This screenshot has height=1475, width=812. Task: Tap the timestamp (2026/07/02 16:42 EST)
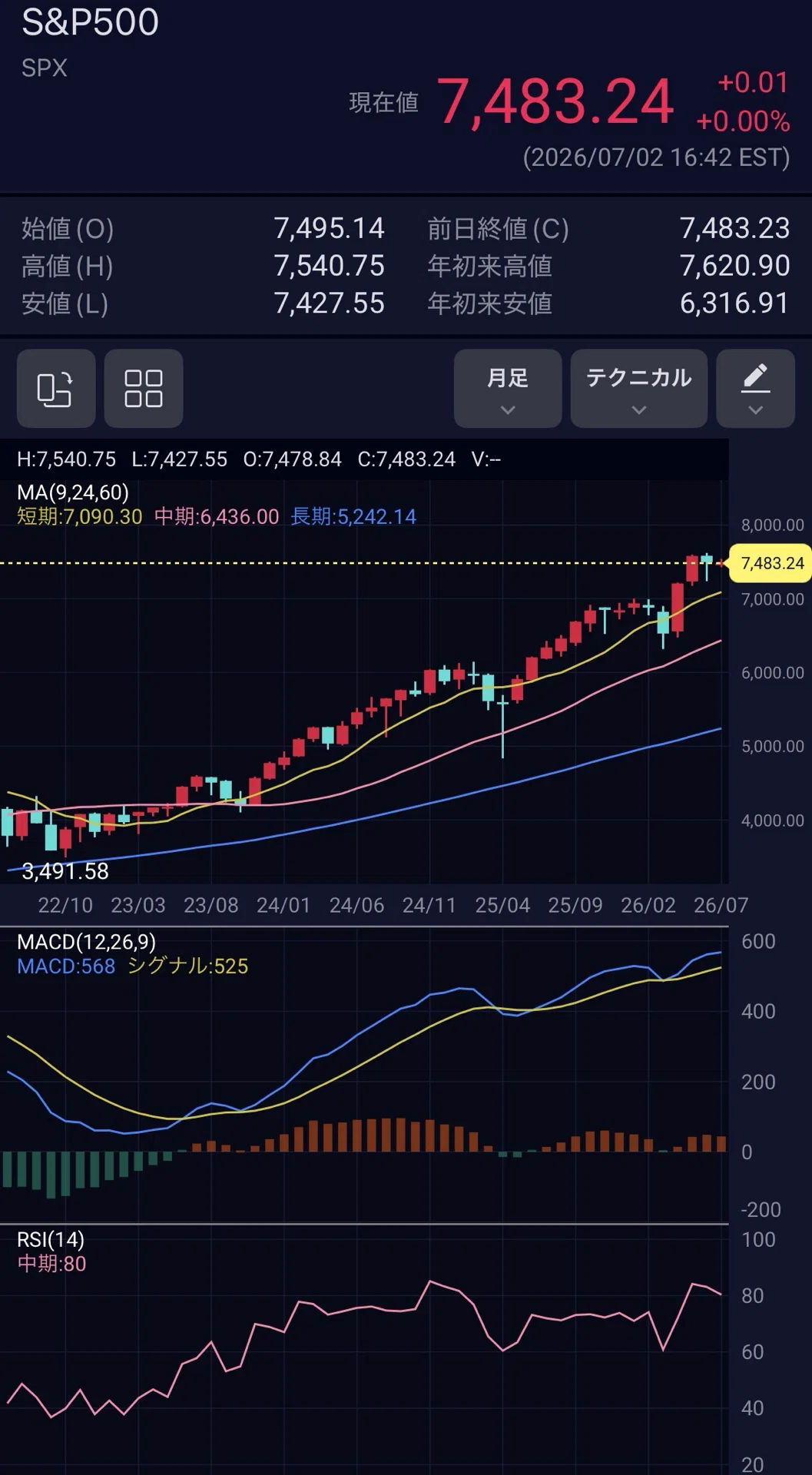(656, 157)
